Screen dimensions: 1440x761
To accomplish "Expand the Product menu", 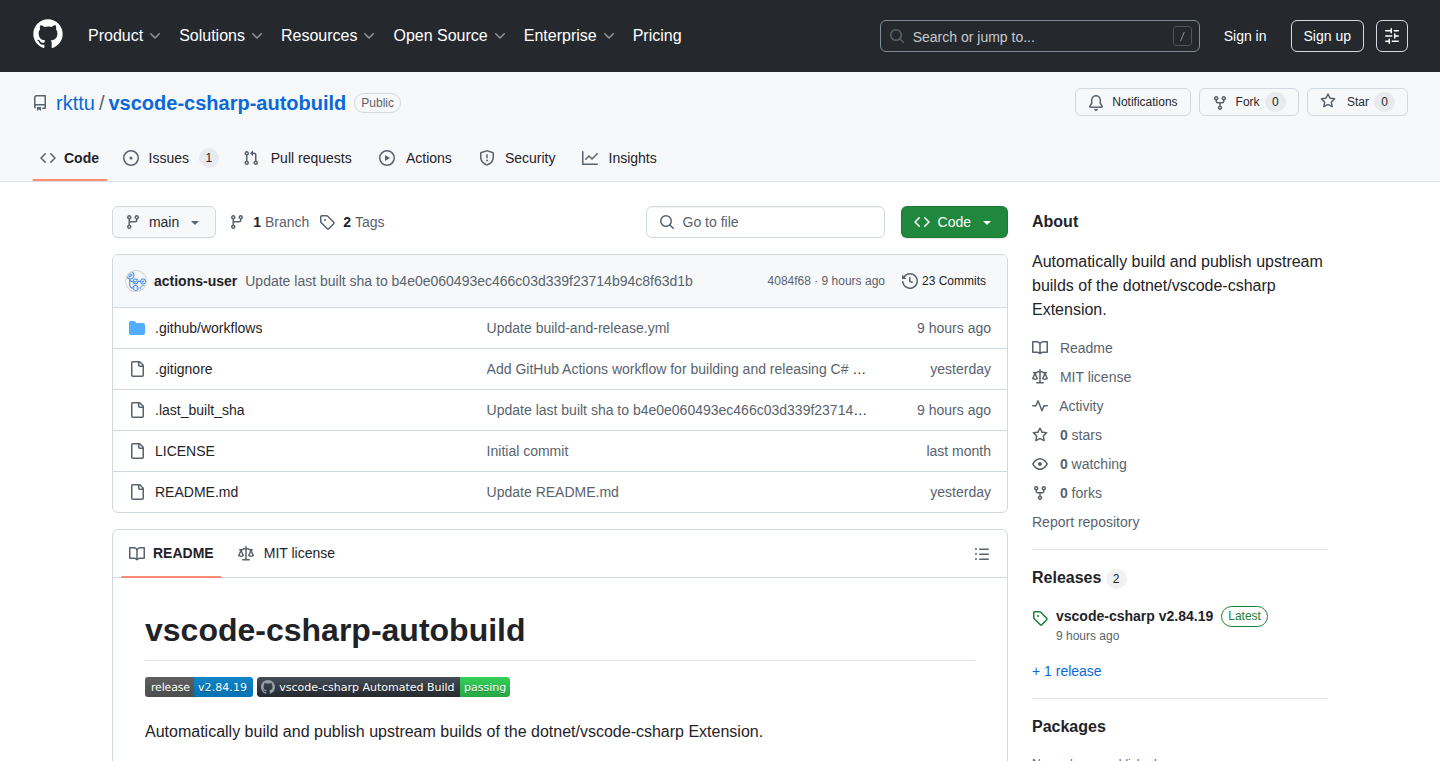I will (124, 36).
